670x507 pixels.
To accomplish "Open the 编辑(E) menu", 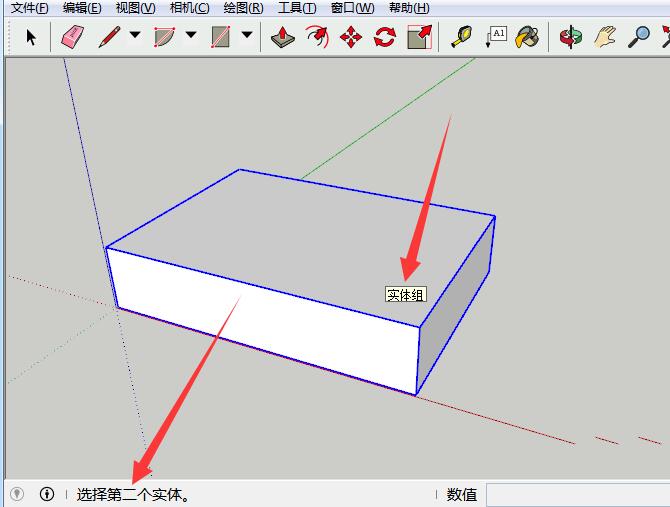I will (x=82, y=8).
